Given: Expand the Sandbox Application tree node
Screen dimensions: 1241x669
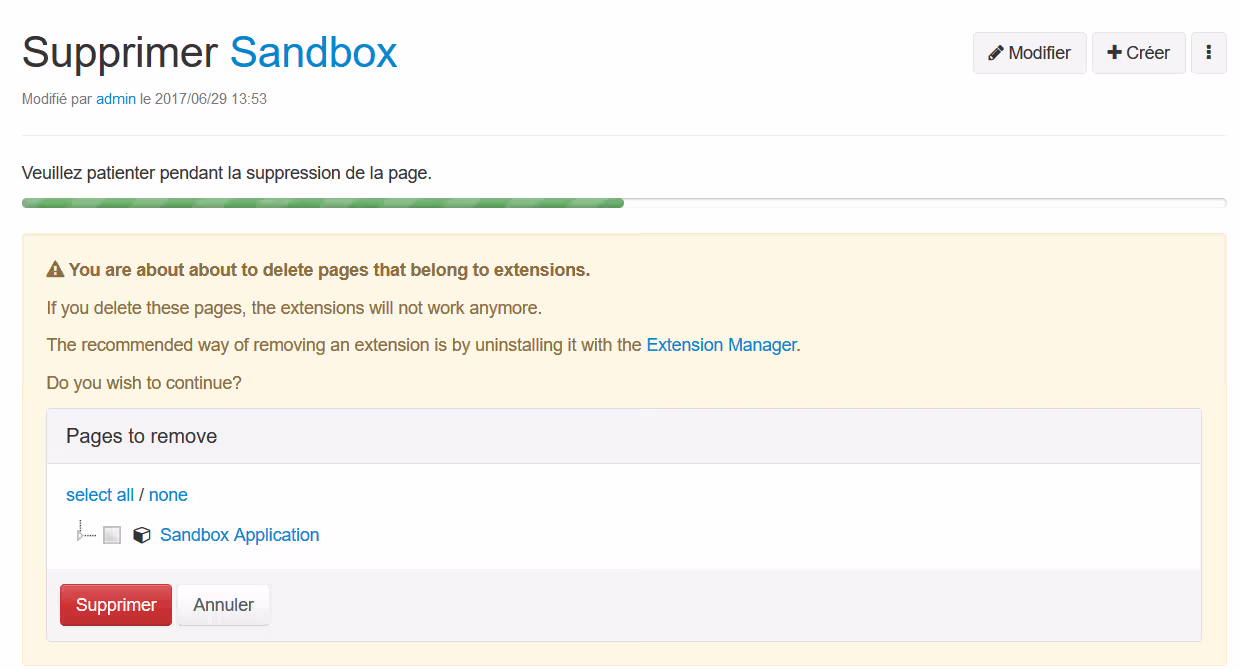Looking at the screenshot, I should (81, 535).
